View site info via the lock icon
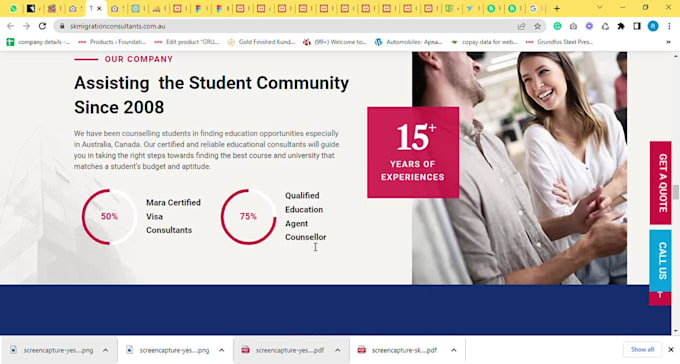 click(x=62, y=26)
